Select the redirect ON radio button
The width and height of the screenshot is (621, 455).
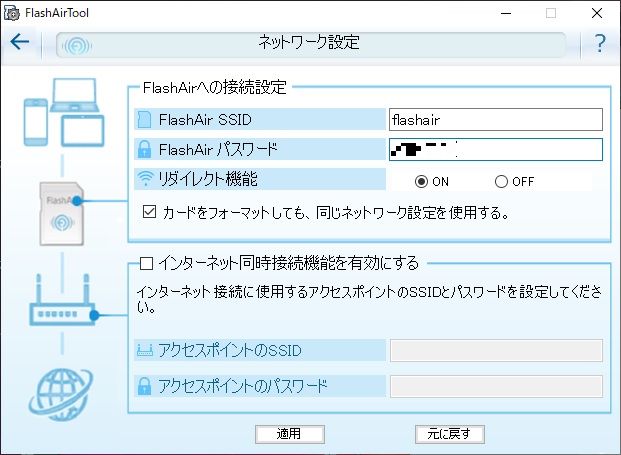[x=421, y=181]
